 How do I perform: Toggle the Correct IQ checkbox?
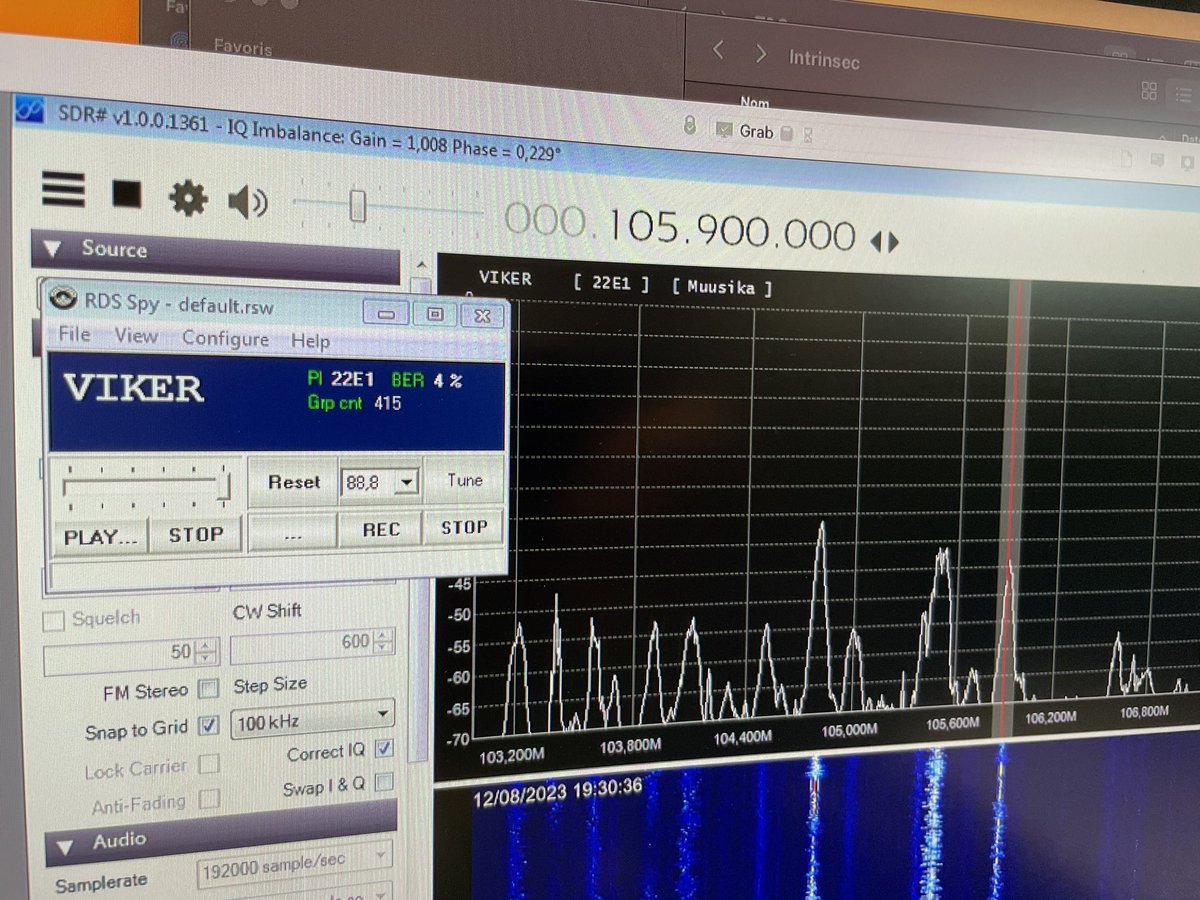(383, 749)
